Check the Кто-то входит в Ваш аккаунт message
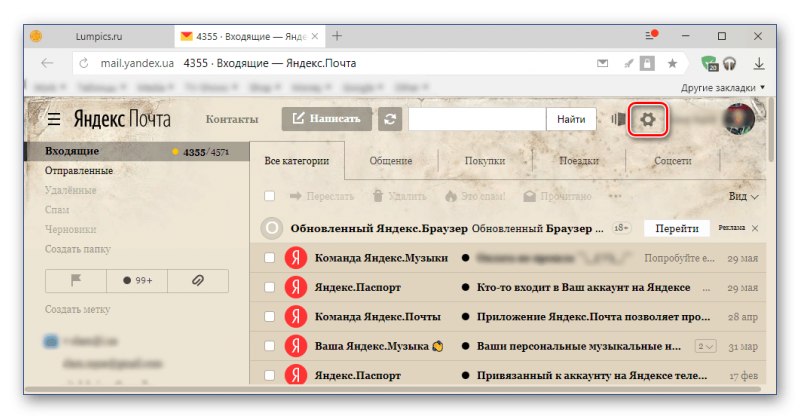 pyautogui.click(x=269, y=287)
